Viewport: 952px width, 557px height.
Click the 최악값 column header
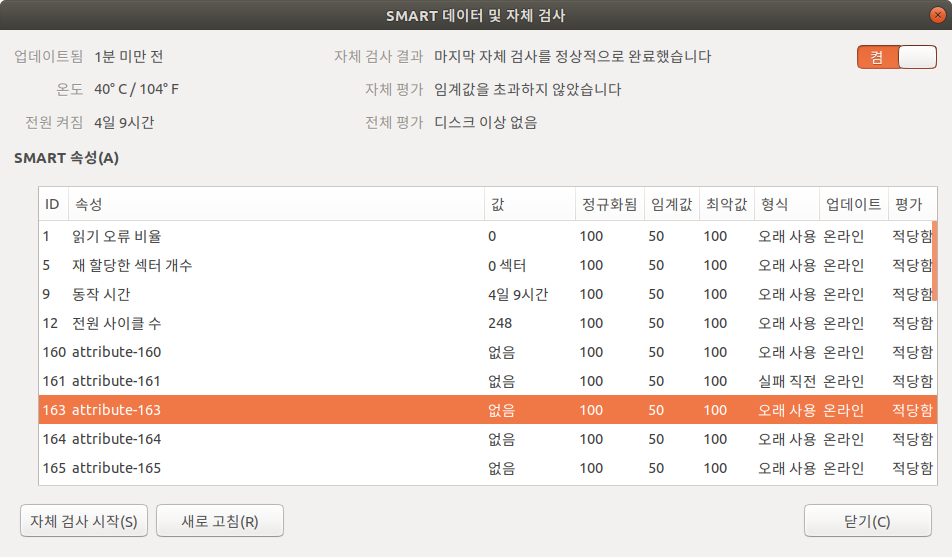[727, 204]
